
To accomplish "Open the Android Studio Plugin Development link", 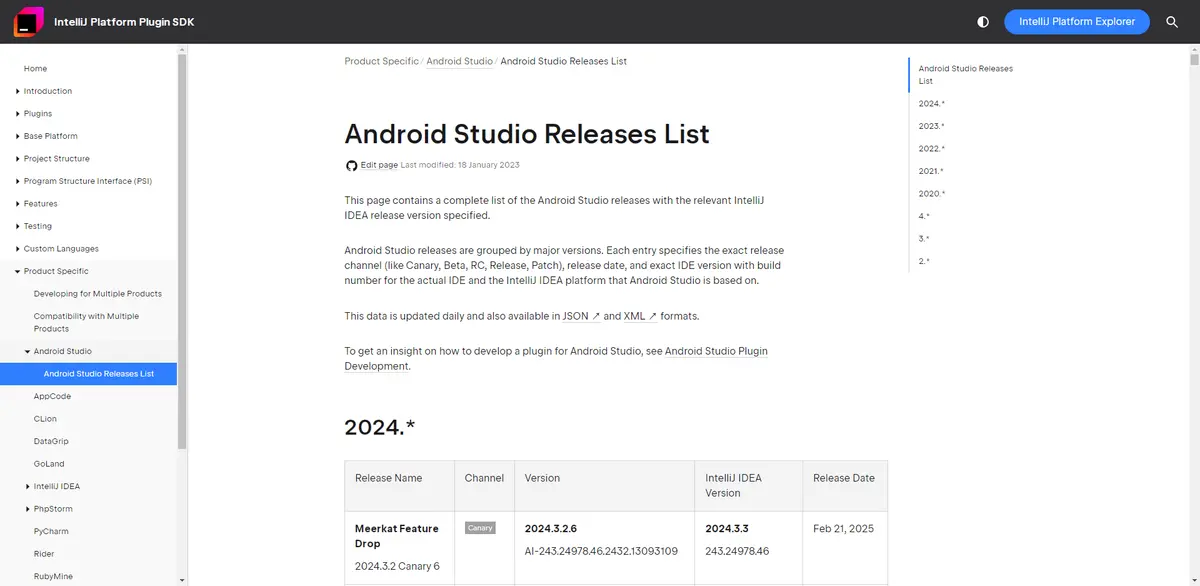I will click(715, 350).
